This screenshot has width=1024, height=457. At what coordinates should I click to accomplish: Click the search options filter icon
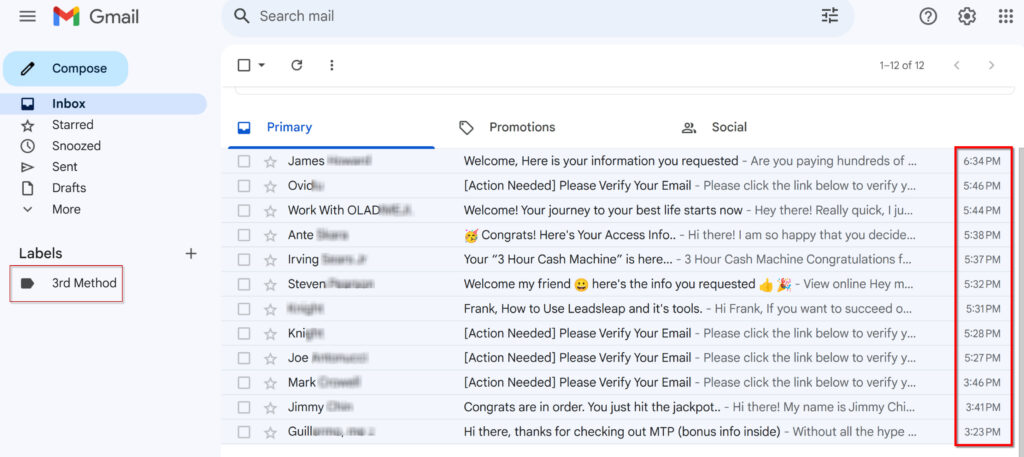829,16
